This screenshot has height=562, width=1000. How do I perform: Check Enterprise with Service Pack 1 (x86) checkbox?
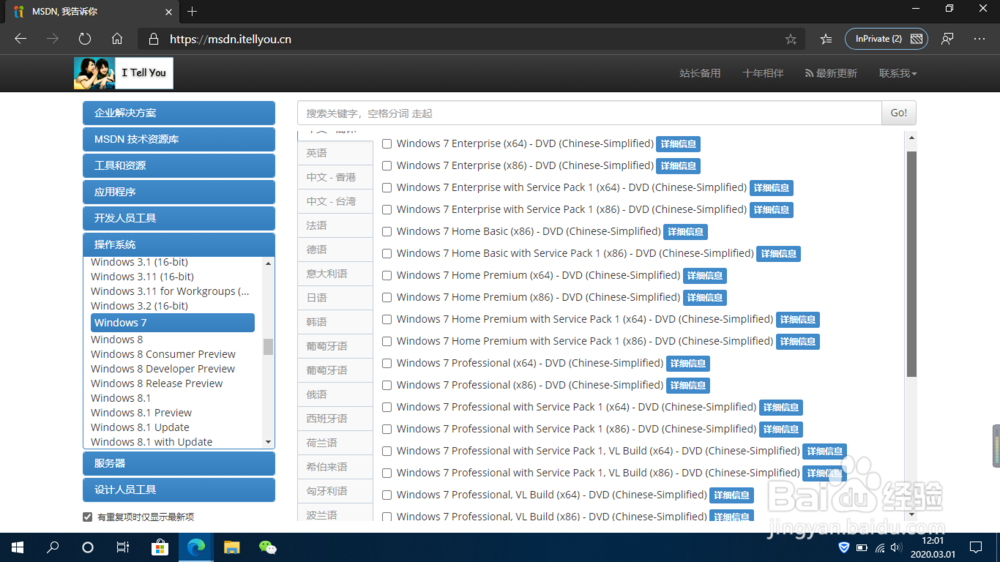[387, 210]
